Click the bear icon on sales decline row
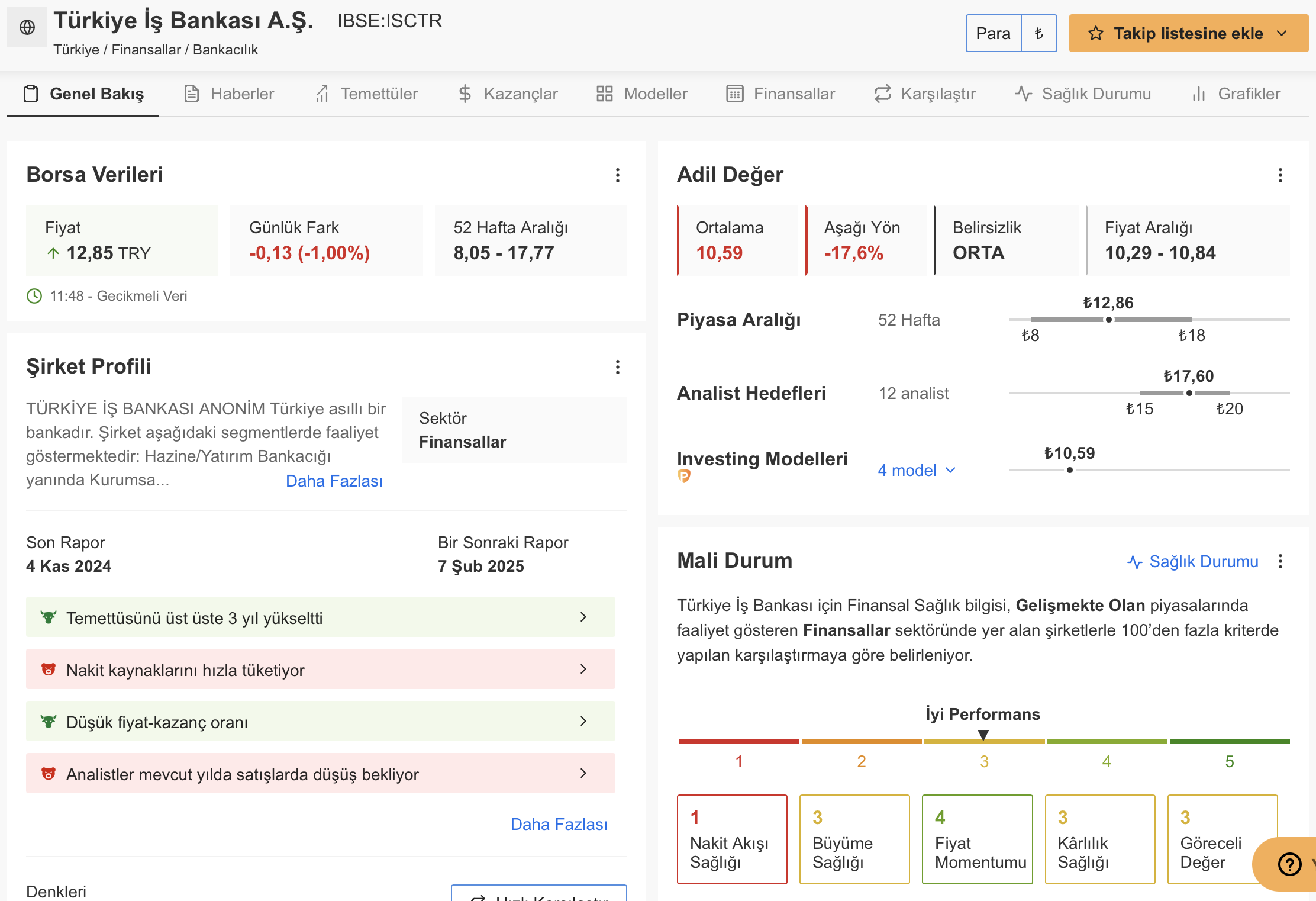The width and height of the screenshot is (1316, 901). point(49,774)
